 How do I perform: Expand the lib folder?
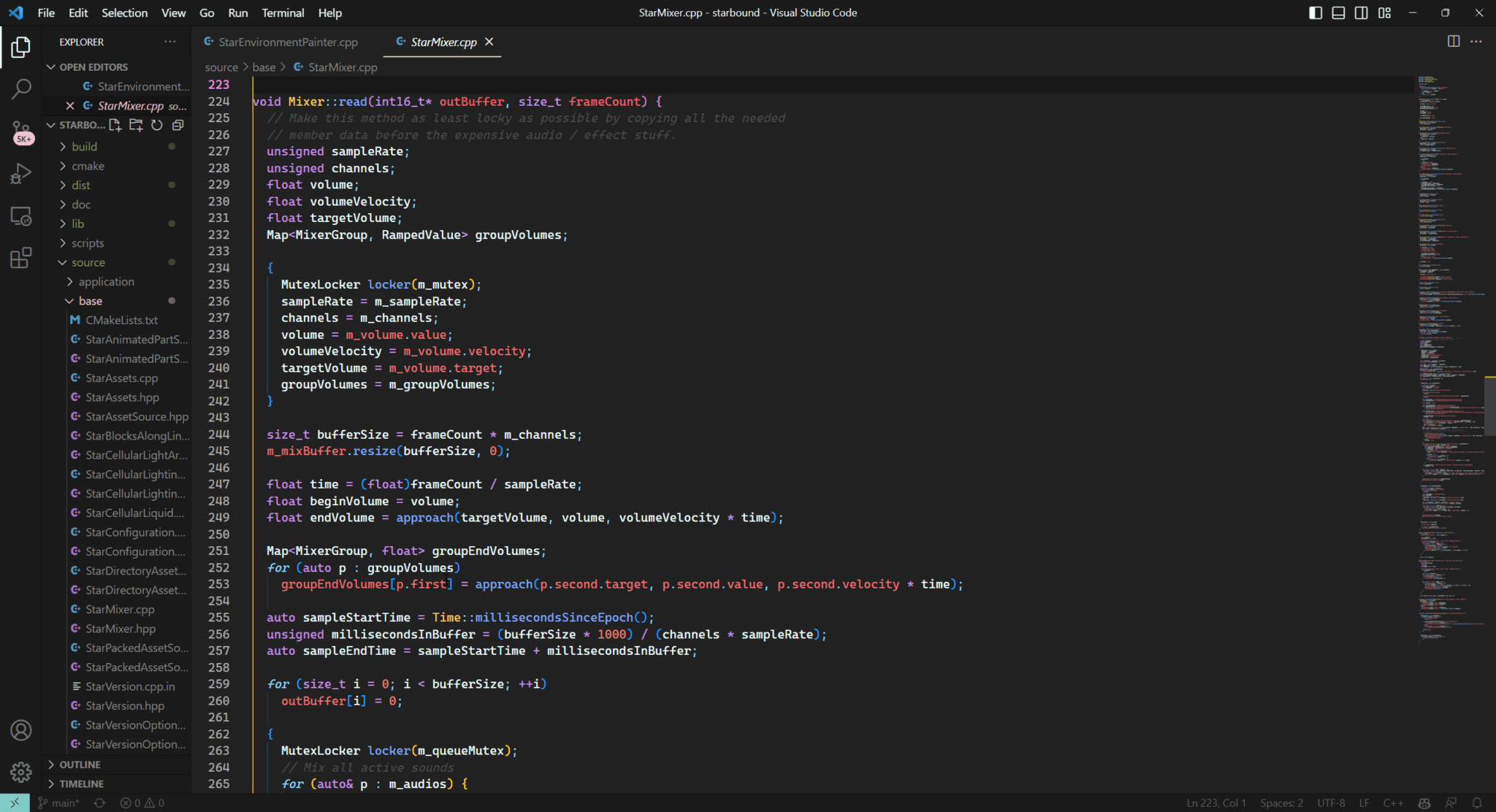coord(117,223)
